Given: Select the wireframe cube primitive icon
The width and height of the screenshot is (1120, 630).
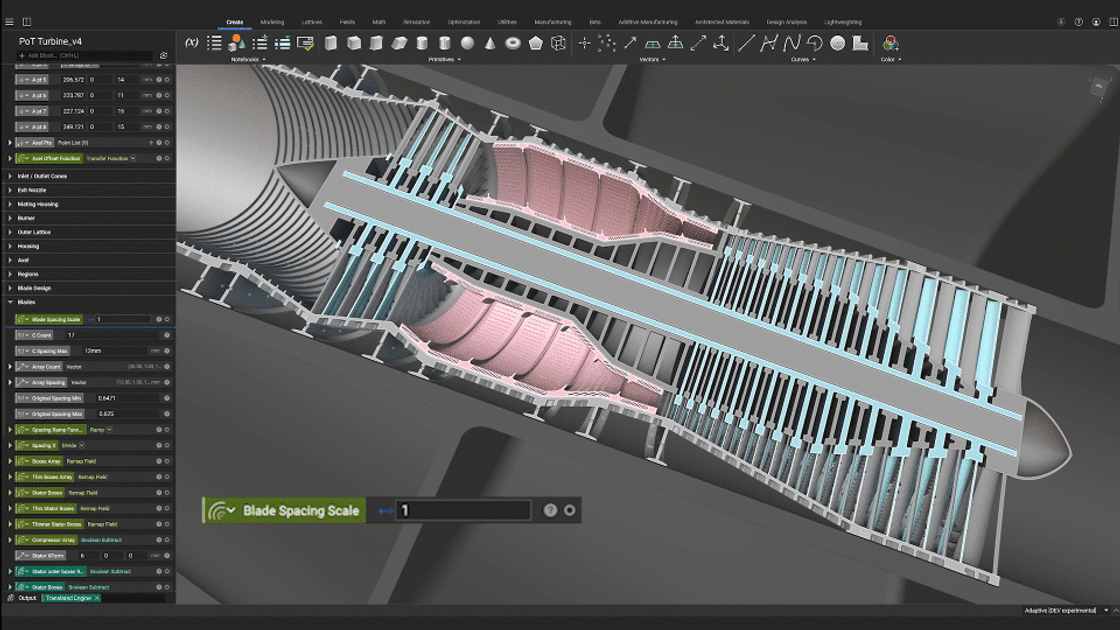Looking at the screenshot, I should click(x=559, y=43).
